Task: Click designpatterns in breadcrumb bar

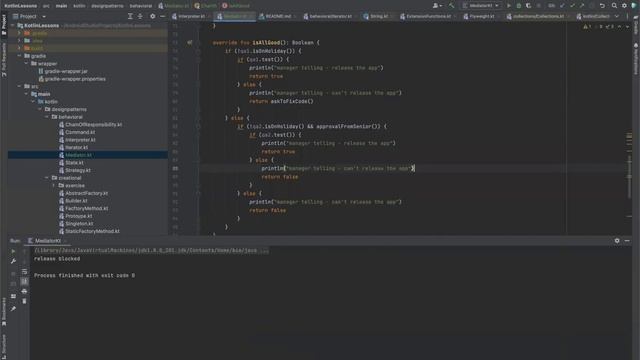Action: coord(107,6)
